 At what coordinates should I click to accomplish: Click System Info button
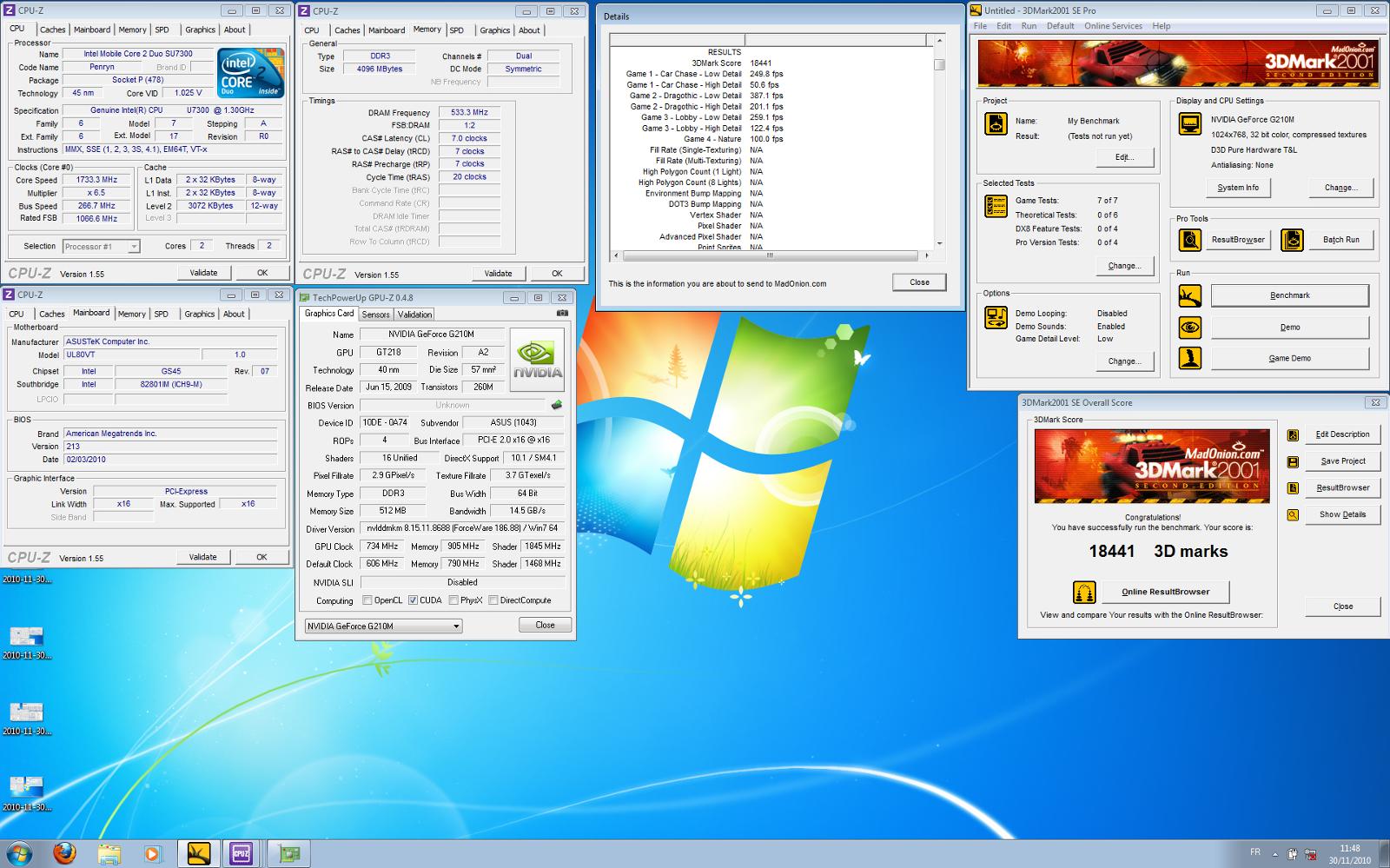pyautogui.click(x=1238, y=188)
